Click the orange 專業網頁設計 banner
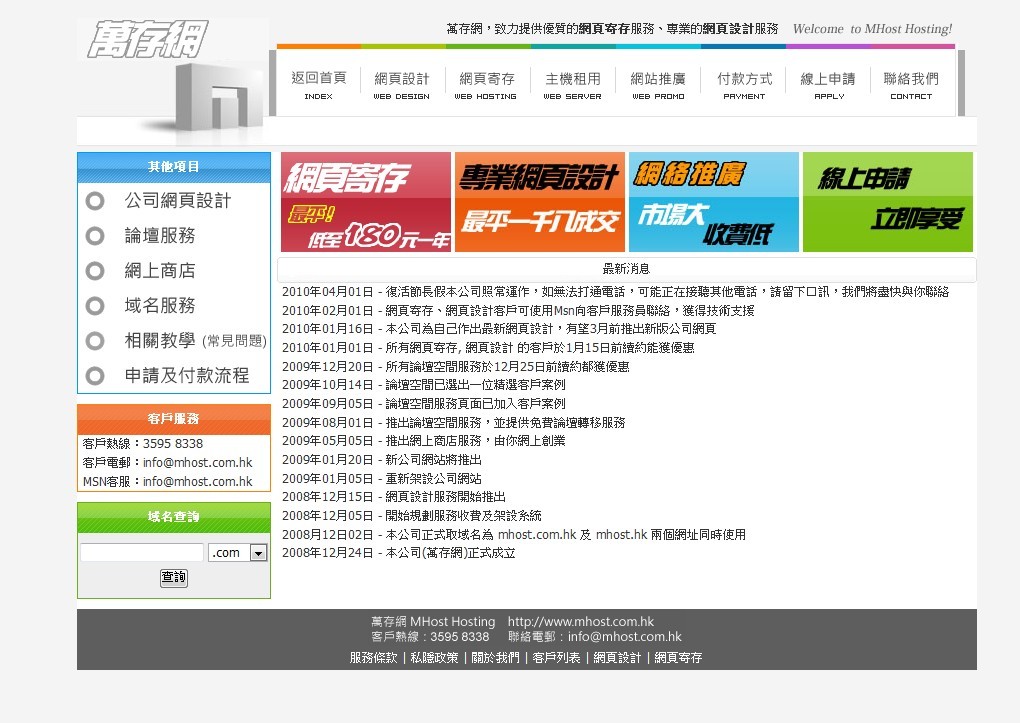The width and height of the screenshot is (1020, 723). tap(540, 202)
